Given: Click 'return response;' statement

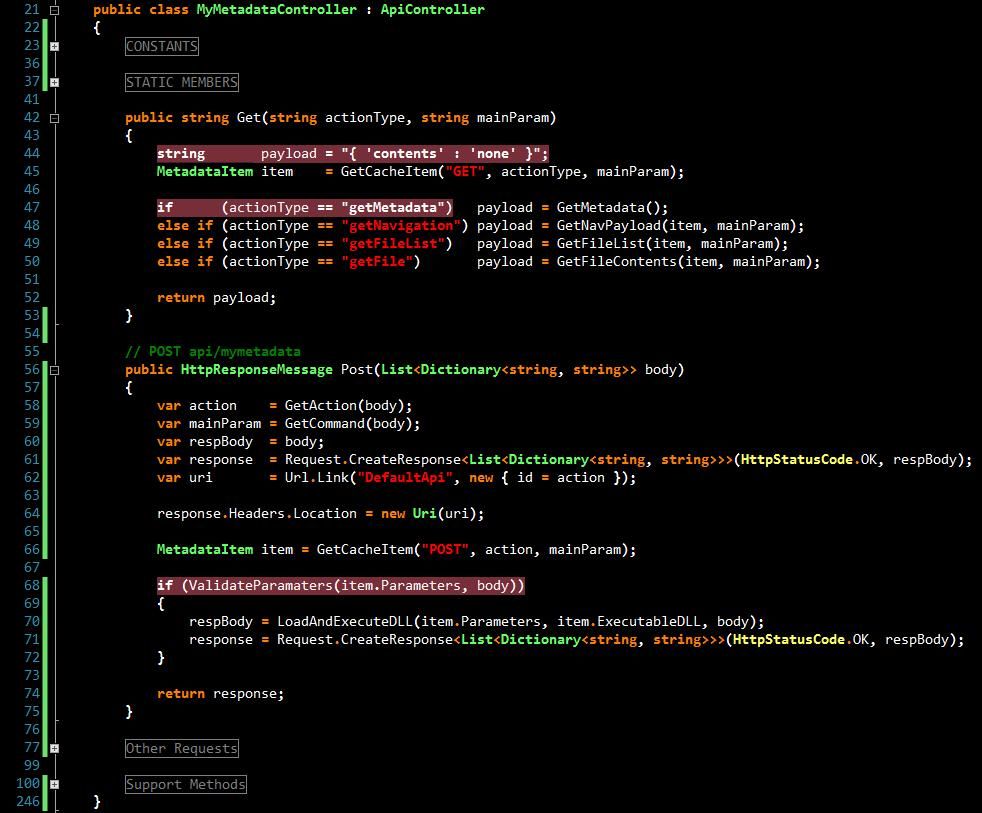Looking at the screenshot, I should click(220, 694).
